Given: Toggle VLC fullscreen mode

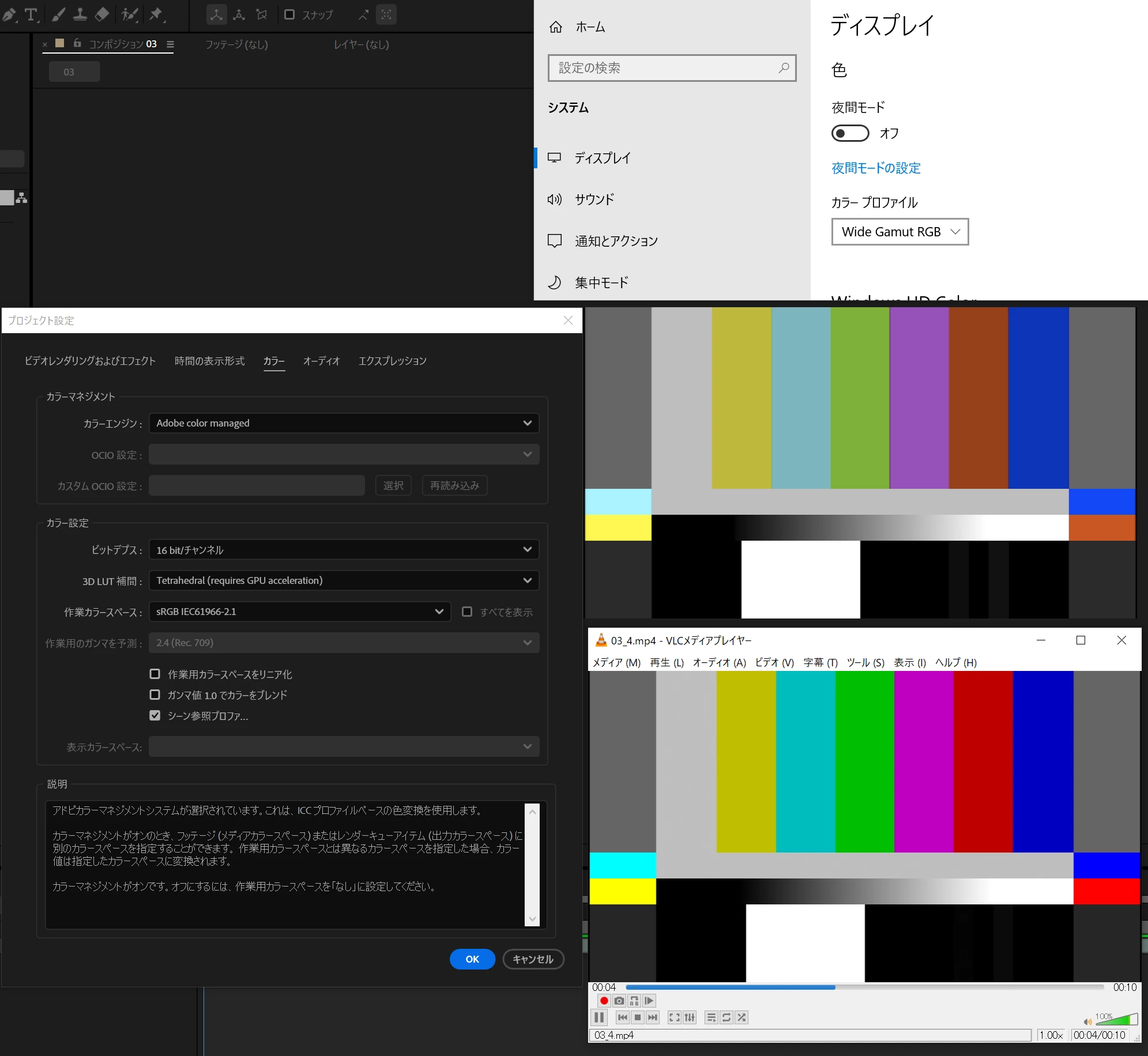Looking at the screenshot, I should (674, 1017).
